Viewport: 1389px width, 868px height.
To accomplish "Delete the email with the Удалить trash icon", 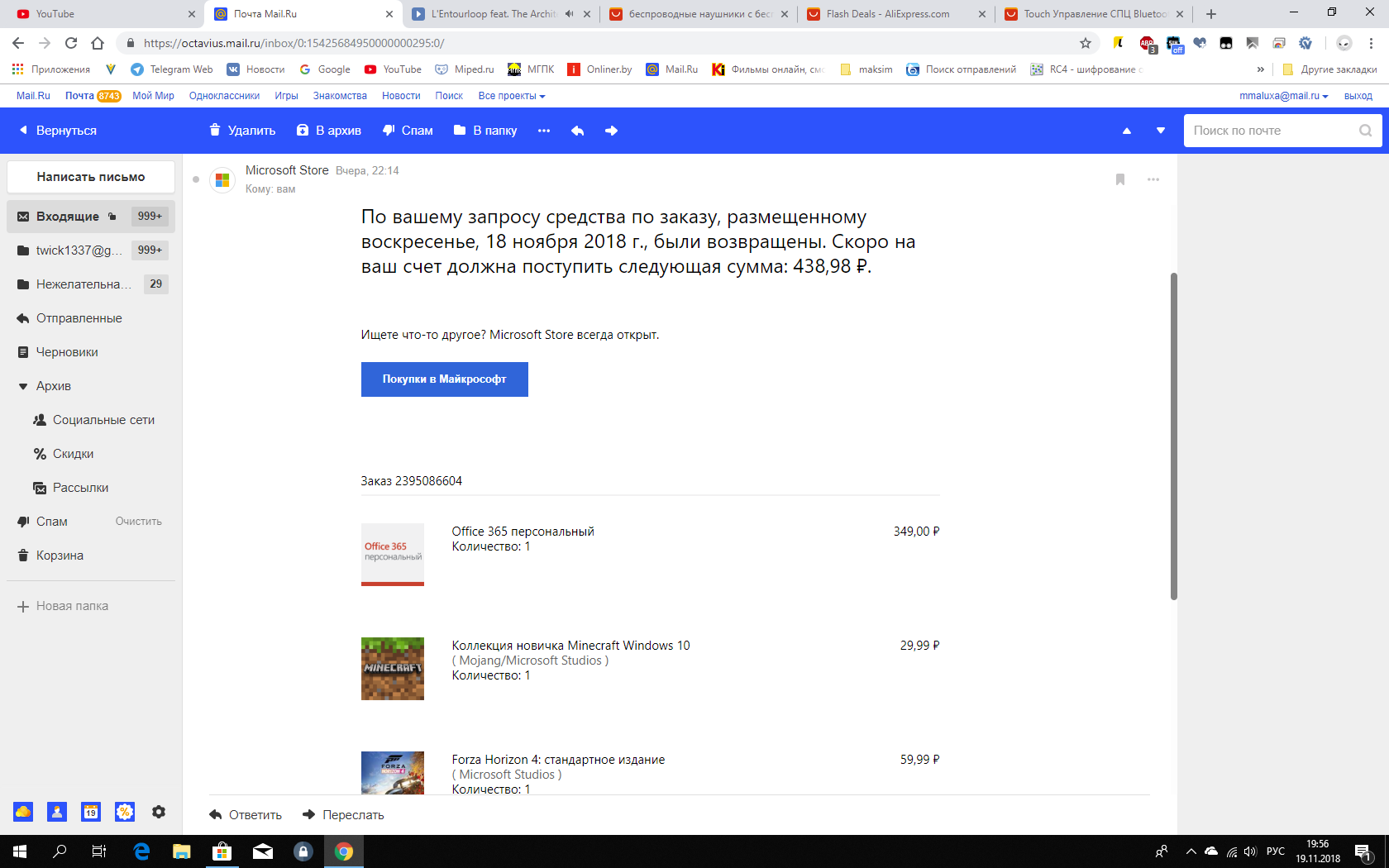I will pyautogui.click(x=241, y=131).
